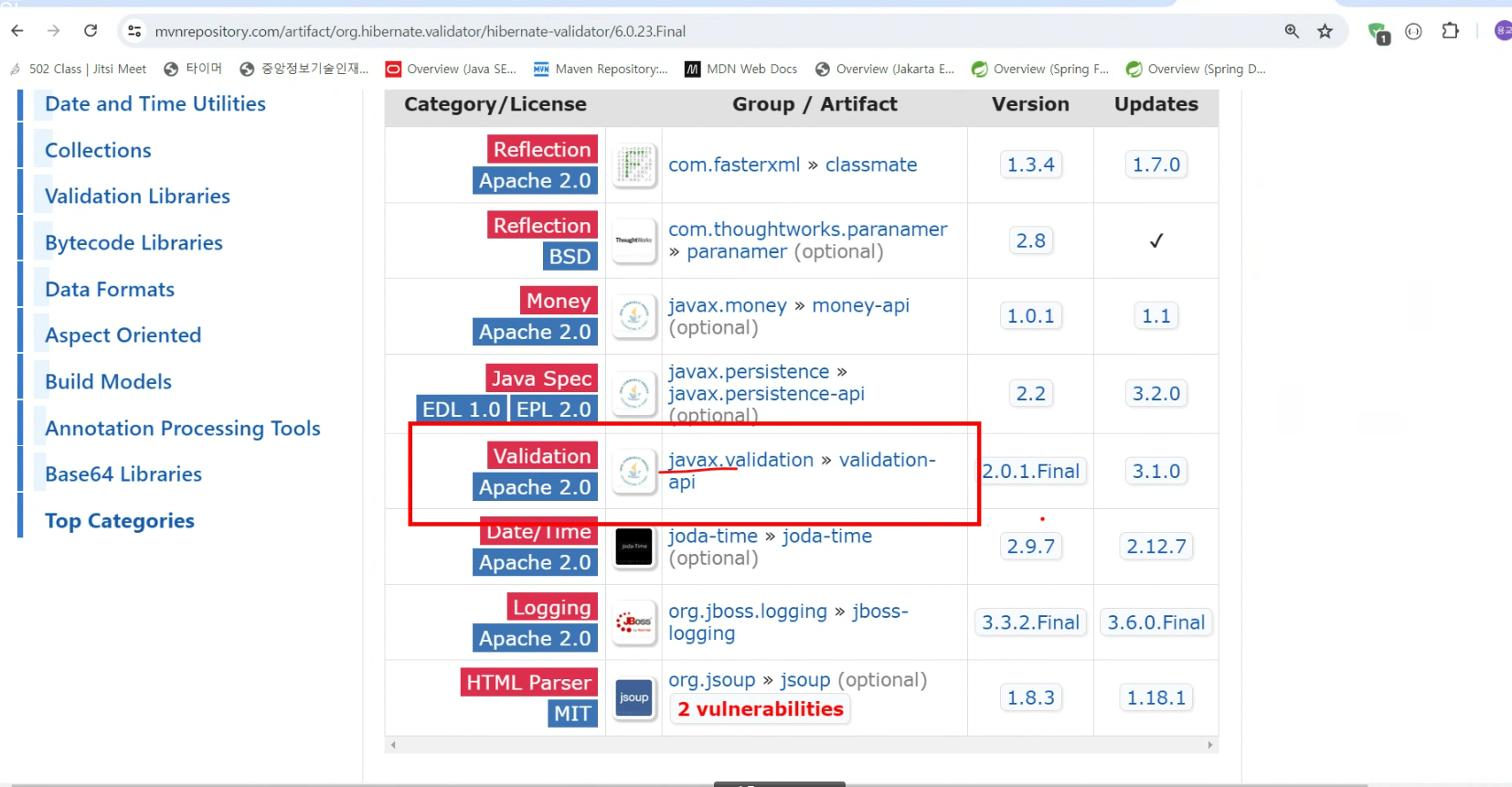Click the table's horizontal scrollbar track
Screen dimensions: 1512x787
(802, 745)
